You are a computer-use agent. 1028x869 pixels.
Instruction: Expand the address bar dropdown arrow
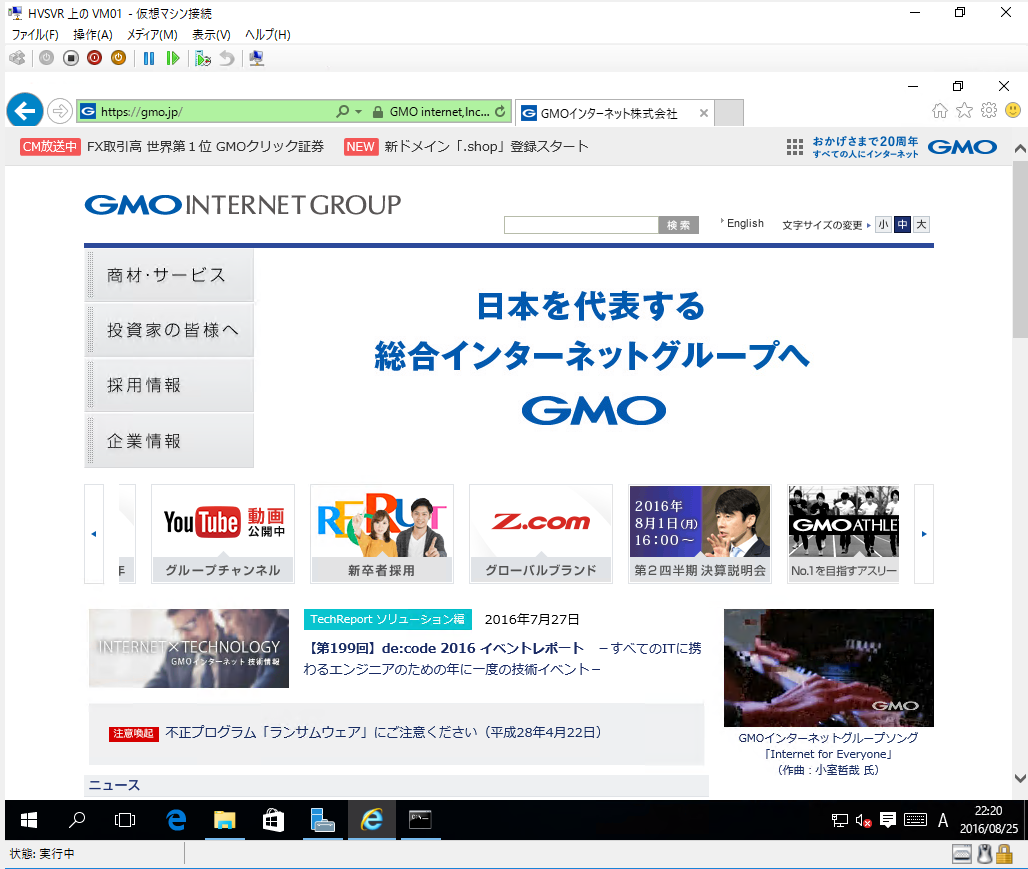click(x=359, y=111)
